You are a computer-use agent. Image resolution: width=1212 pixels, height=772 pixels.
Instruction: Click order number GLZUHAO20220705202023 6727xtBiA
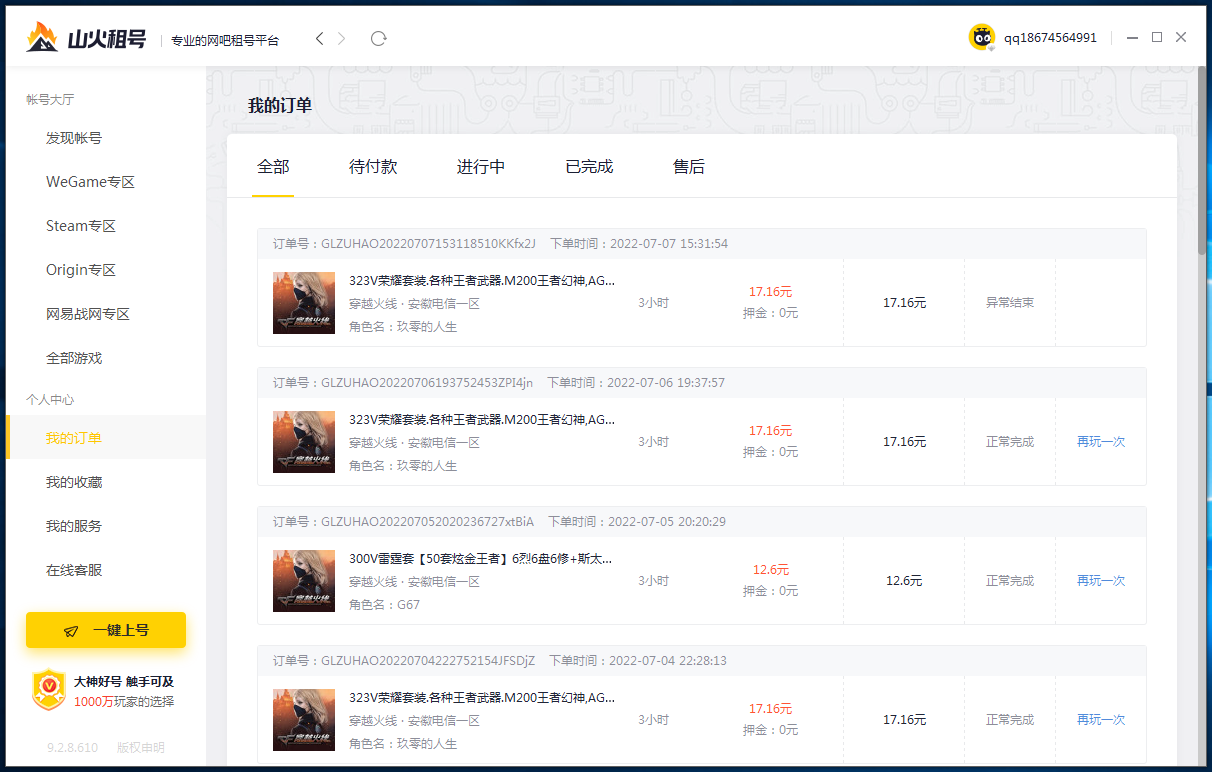pos(427,522)
